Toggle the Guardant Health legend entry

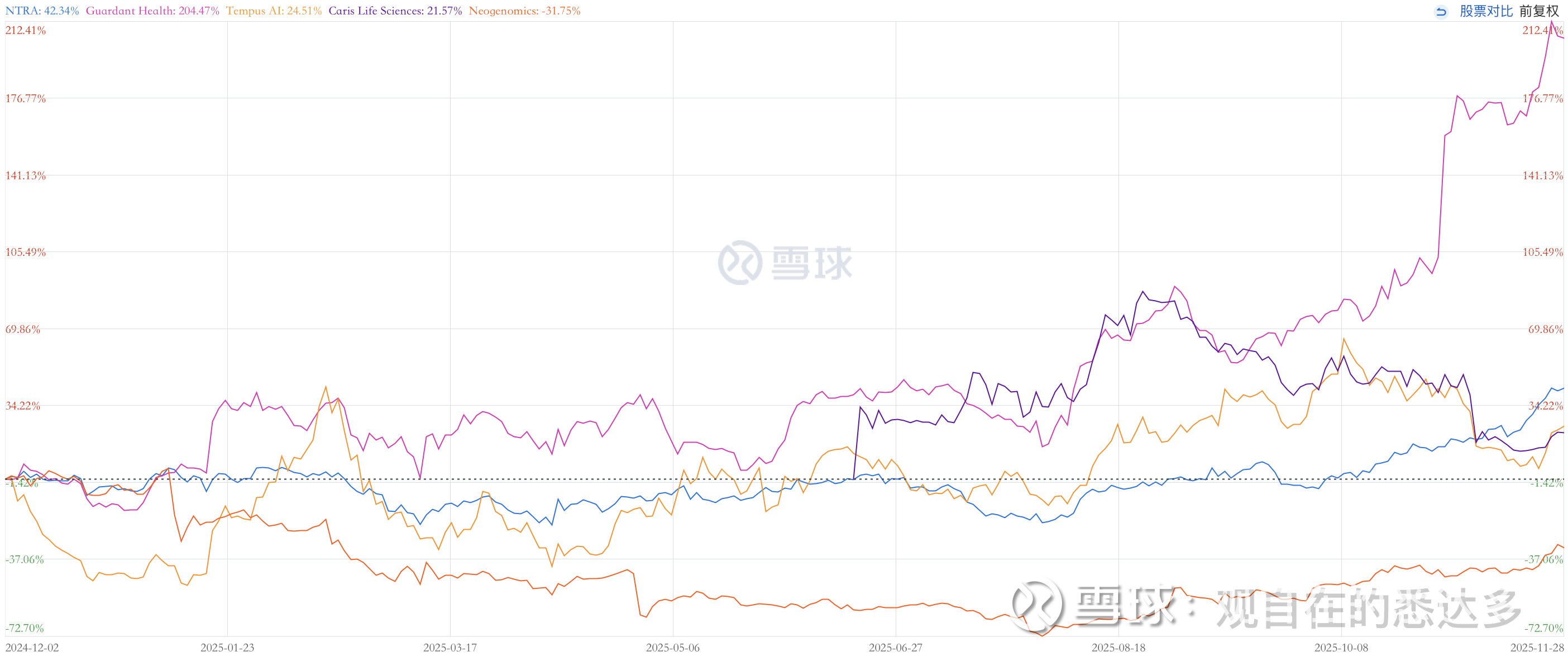tap(152, 11)
